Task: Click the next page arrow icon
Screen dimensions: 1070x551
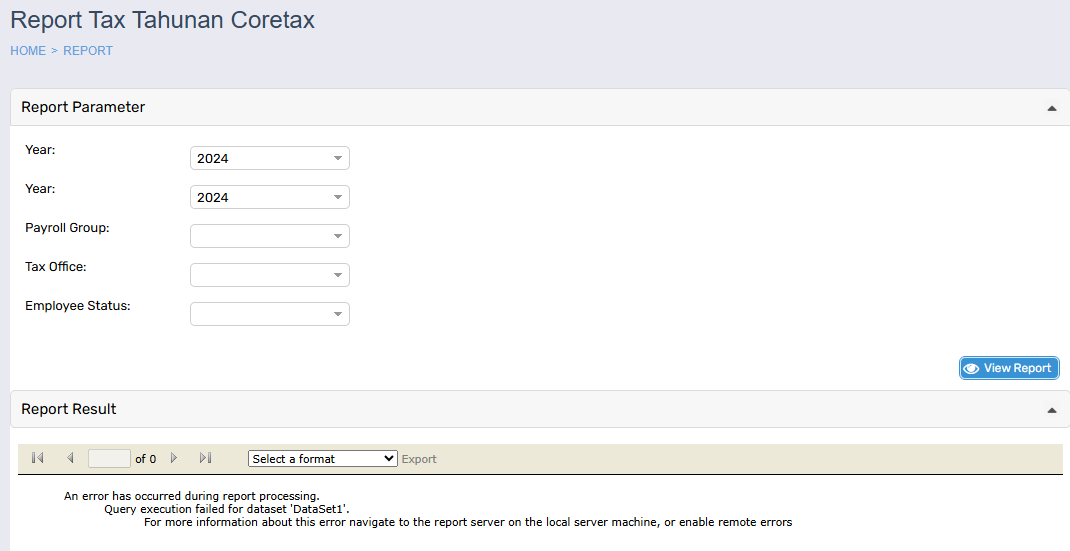Action: tap(174, 458)
